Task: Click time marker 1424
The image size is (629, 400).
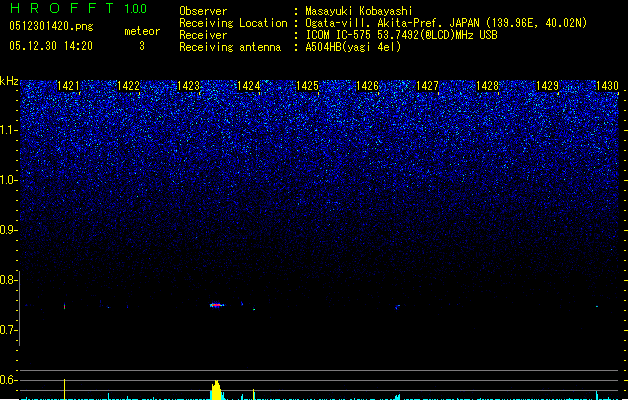Action: click(248, 86)
